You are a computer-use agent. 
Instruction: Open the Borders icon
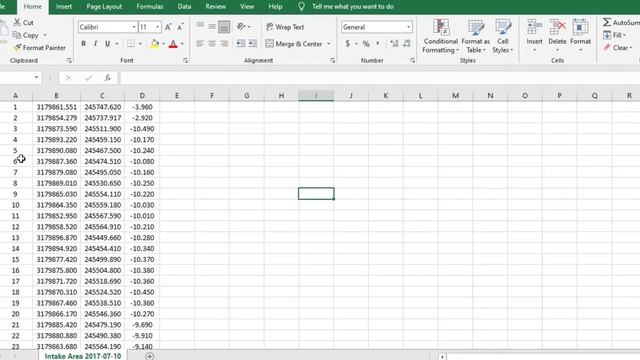(131, 44)
